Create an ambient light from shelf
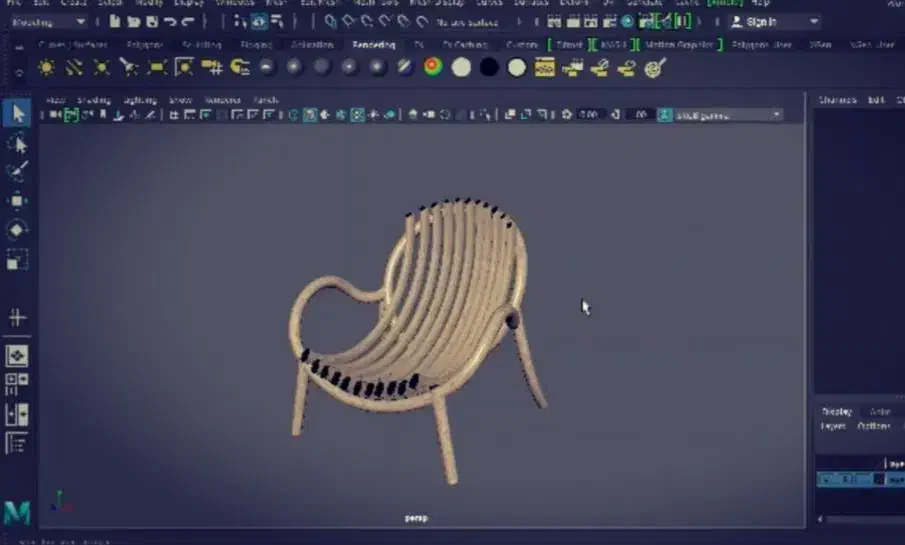 pyautogui.click(x=46, y=67)
